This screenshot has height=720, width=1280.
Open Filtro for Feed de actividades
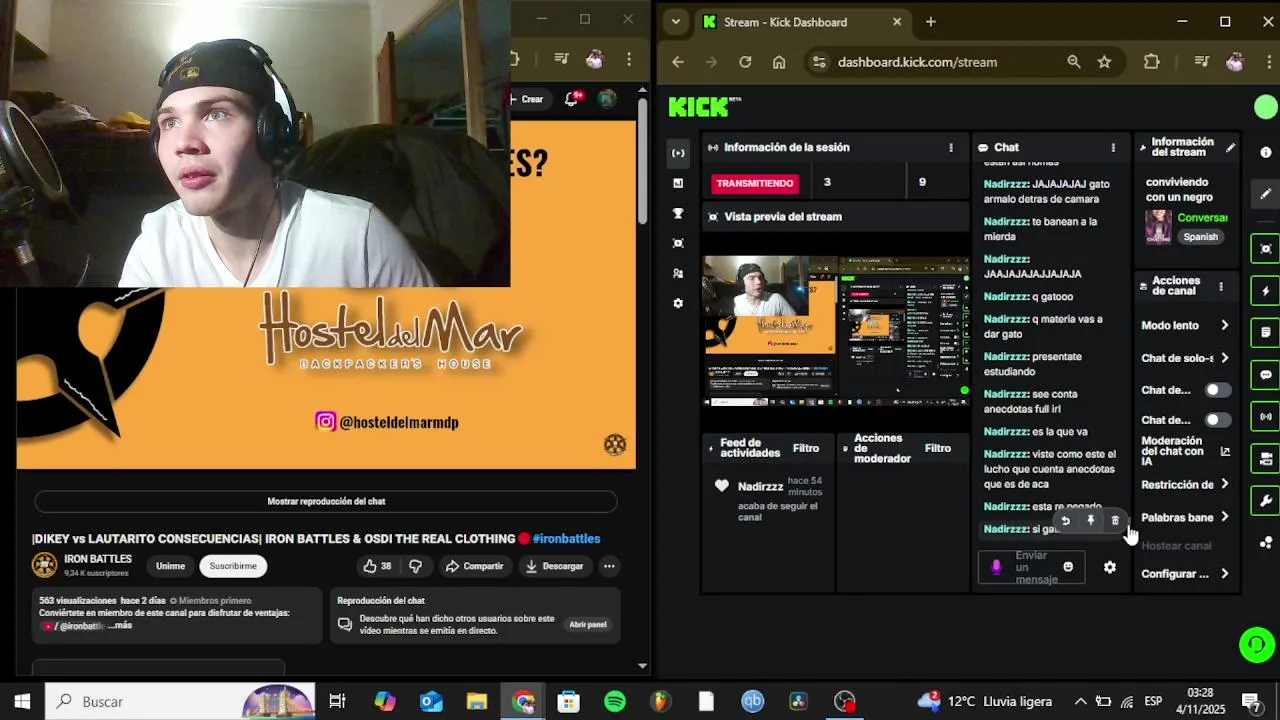[806, 448]
